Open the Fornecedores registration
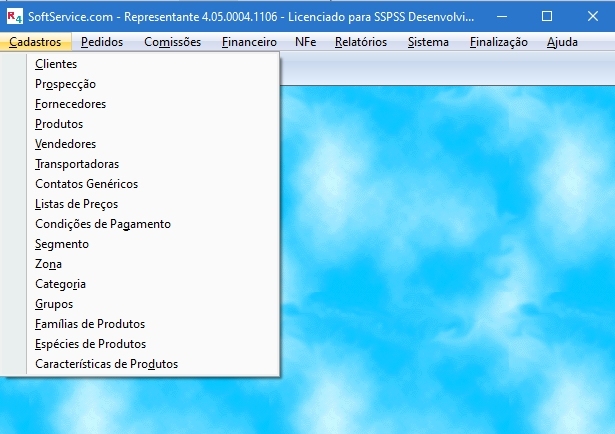The height and width of the screenshot is (434, 615). tap(70, 104)
